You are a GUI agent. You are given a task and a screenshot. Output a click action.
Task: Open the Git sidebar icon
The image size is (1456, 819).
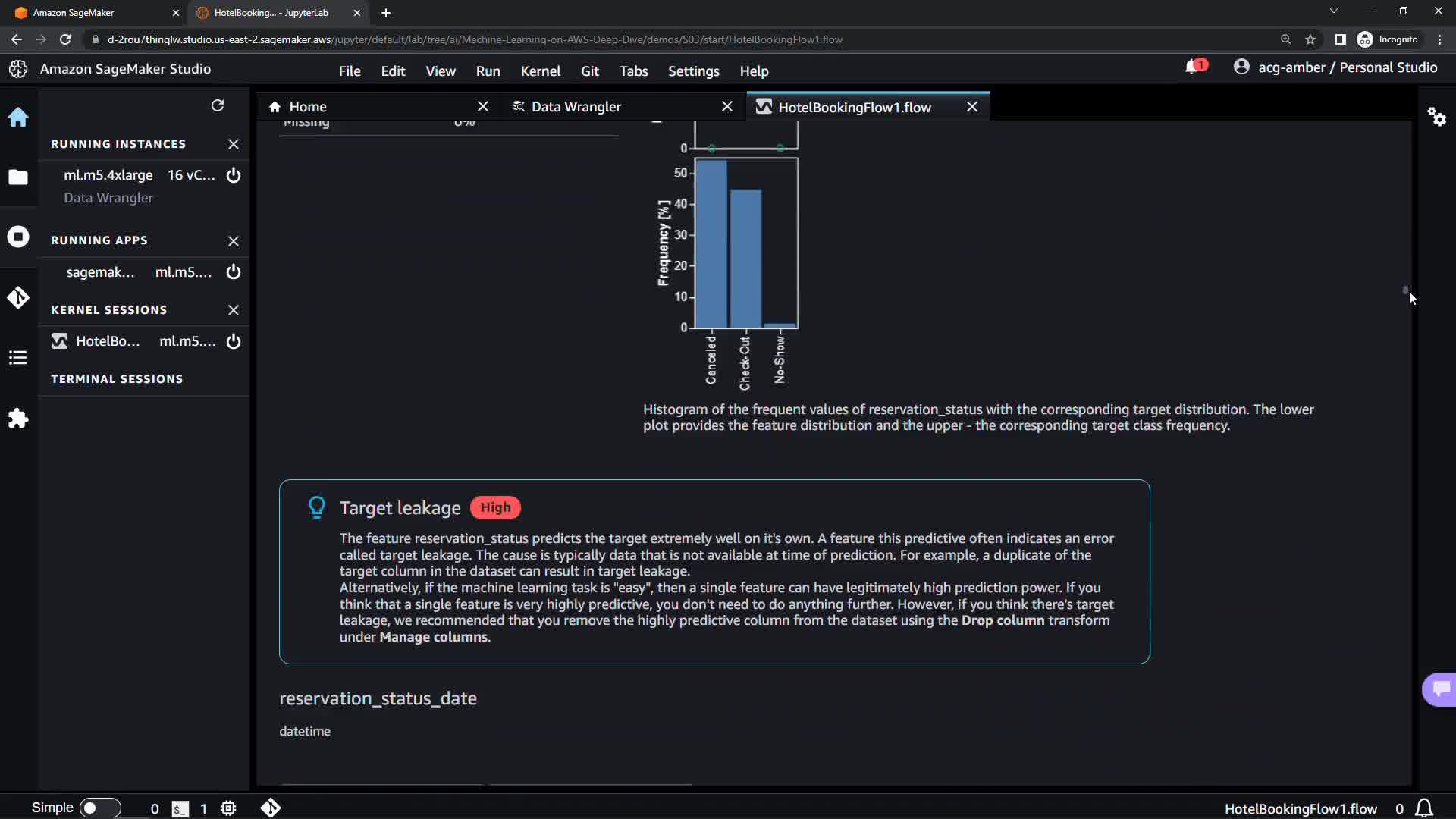coord(18,297)
